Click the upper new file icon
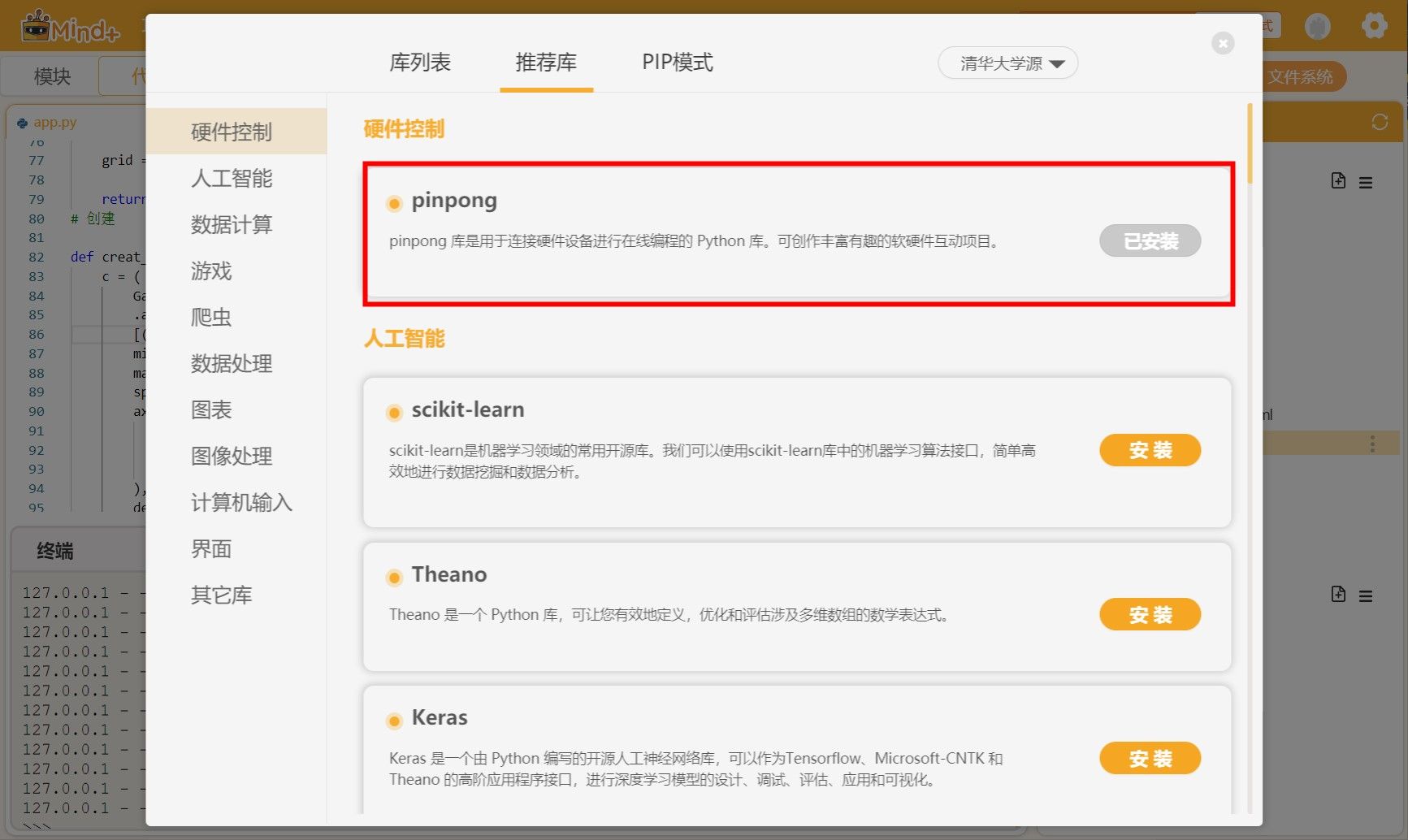The width and height of the screenshot is (1408, 840). (x=1338, y=180)
